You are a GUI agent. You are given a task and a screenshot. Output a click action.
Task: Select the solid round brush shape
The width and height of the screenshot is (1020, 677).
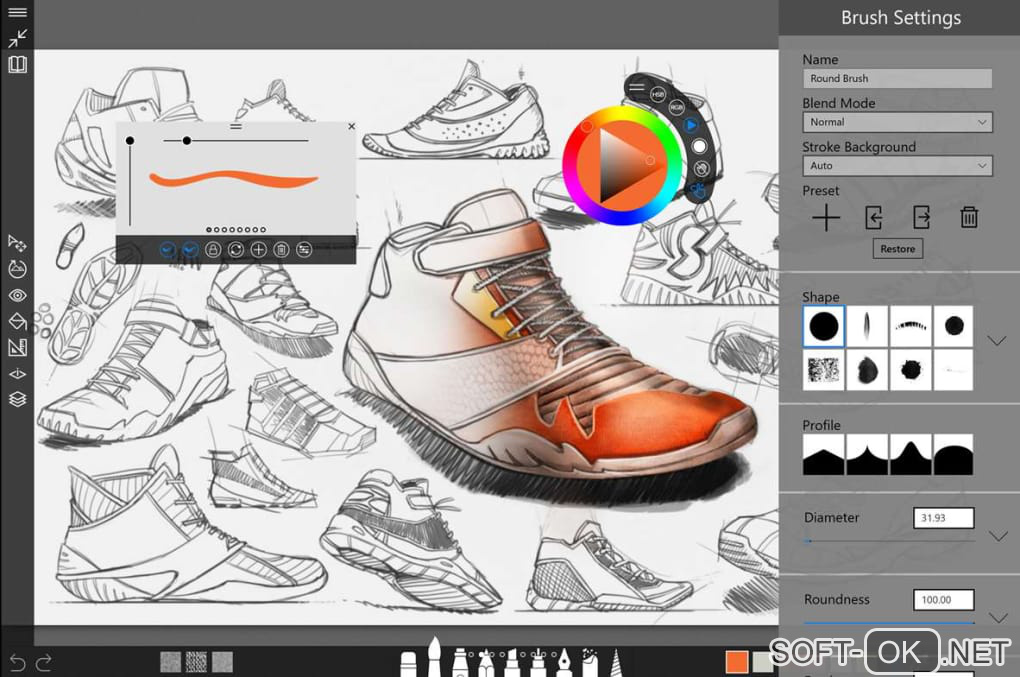(x=824, y=326)
